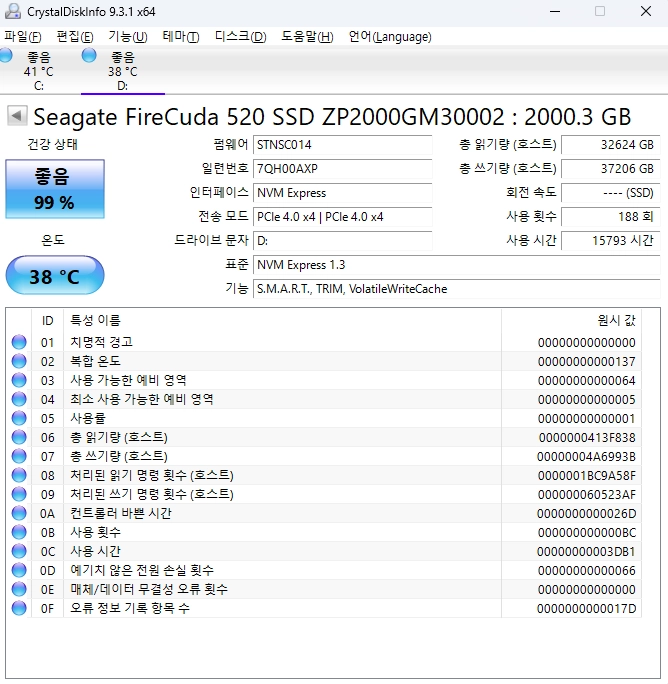Click the 특성 이름 column header
668x684 pixels.
coord(282,321)
